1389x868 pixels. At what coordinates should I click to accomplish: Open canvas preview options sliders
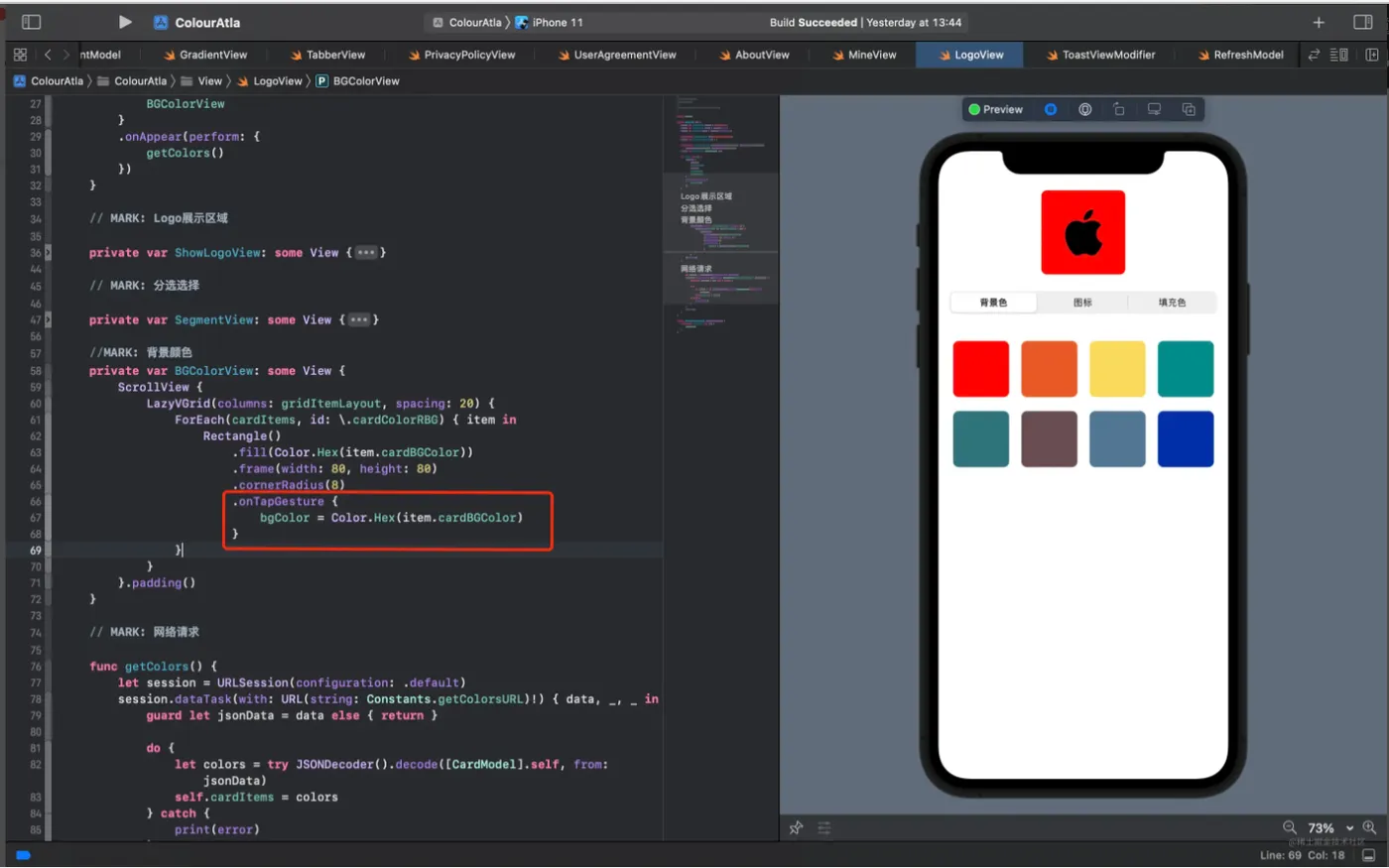(x=824, y=828)
